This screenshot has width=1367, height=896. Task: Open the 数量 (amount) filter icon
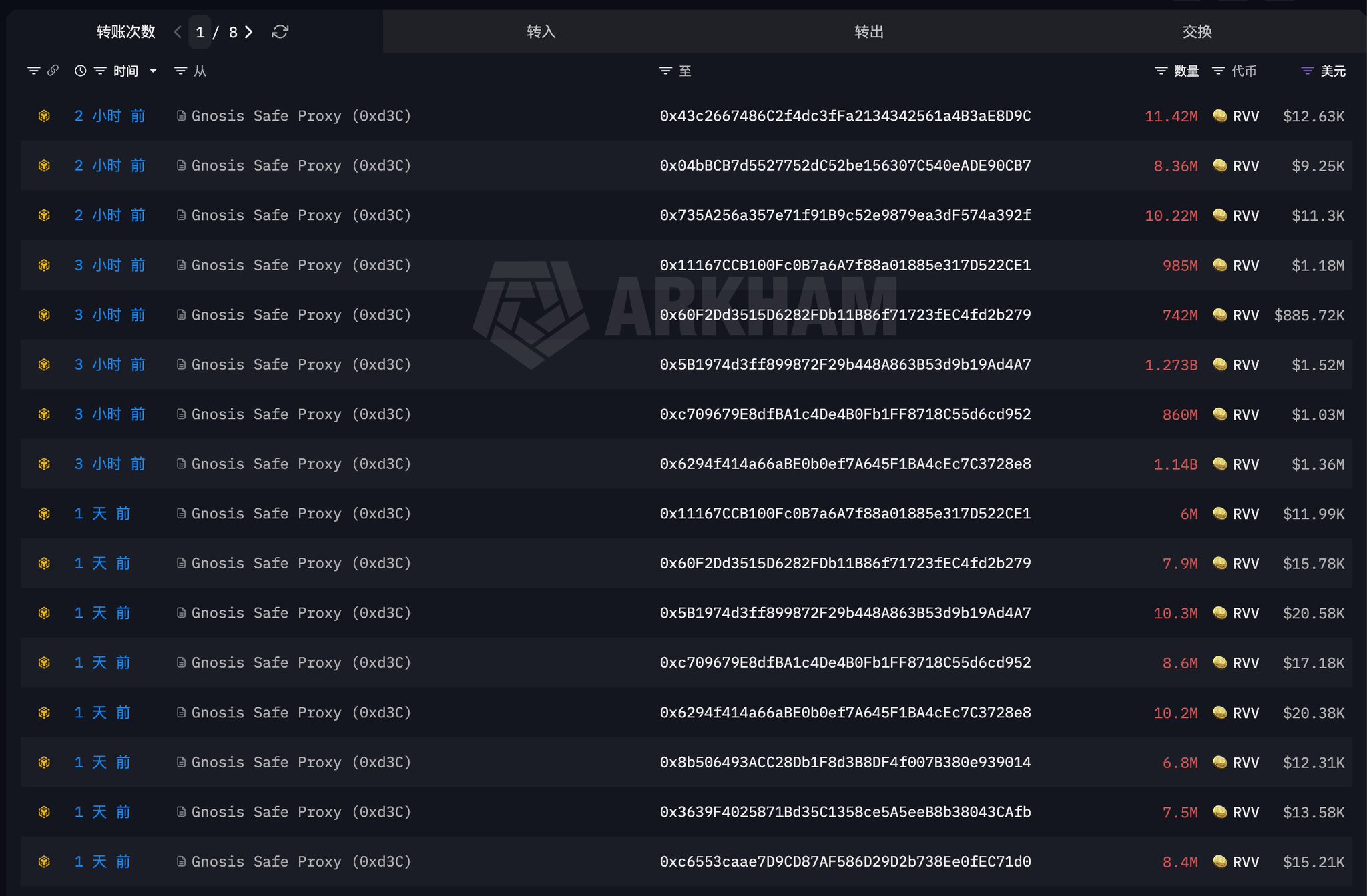click(1161, 71)
